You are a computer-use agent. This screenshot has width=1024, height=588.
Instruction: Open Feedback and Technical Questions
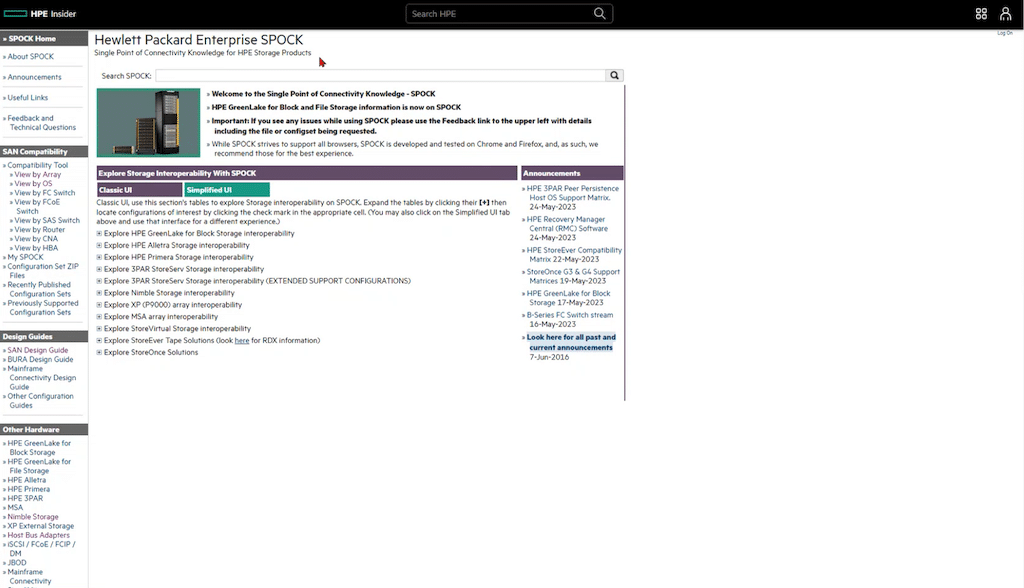tap(41, 123)
